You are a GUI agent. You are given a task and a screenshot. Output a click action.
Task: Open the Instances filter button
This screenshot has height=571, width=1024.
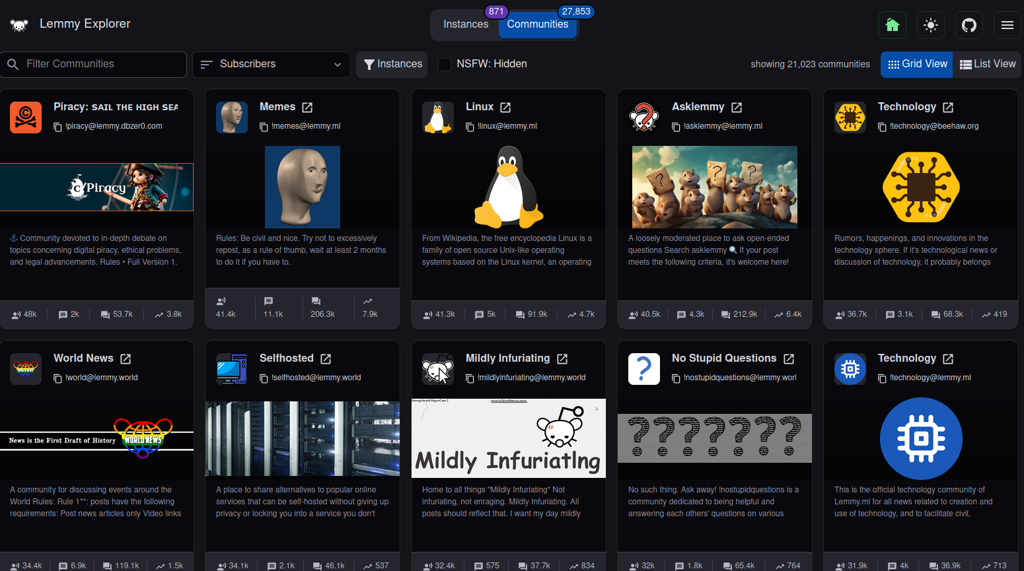click(x=392, y=64)
